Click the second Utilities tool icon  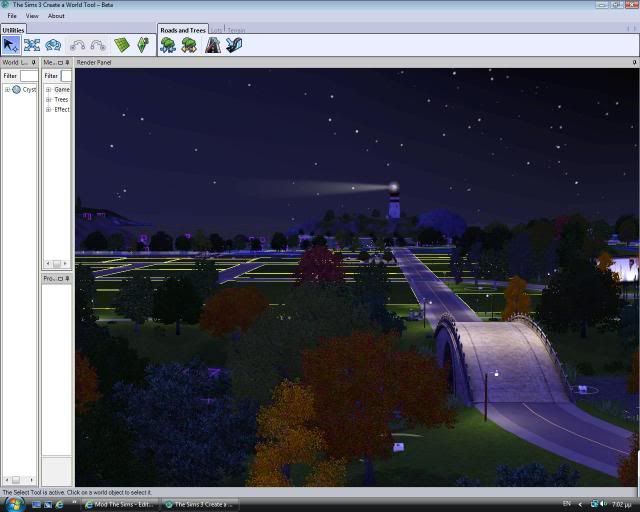tap(32, 45)
